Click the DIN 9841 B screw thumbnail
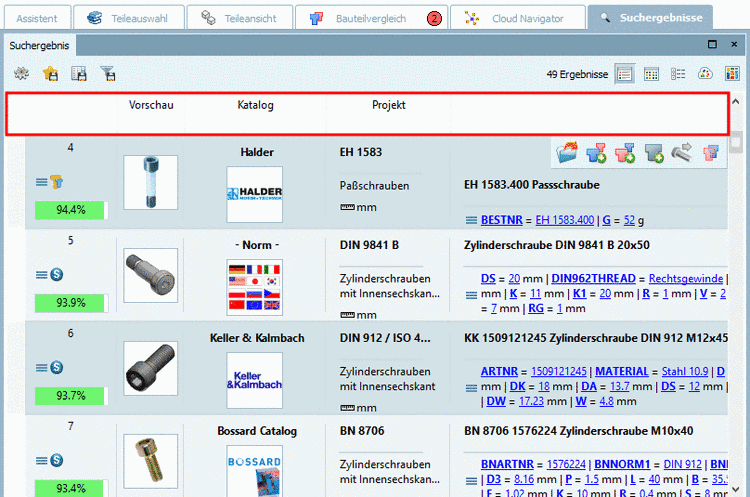The image size is (750, 497). tap(151, 275)
